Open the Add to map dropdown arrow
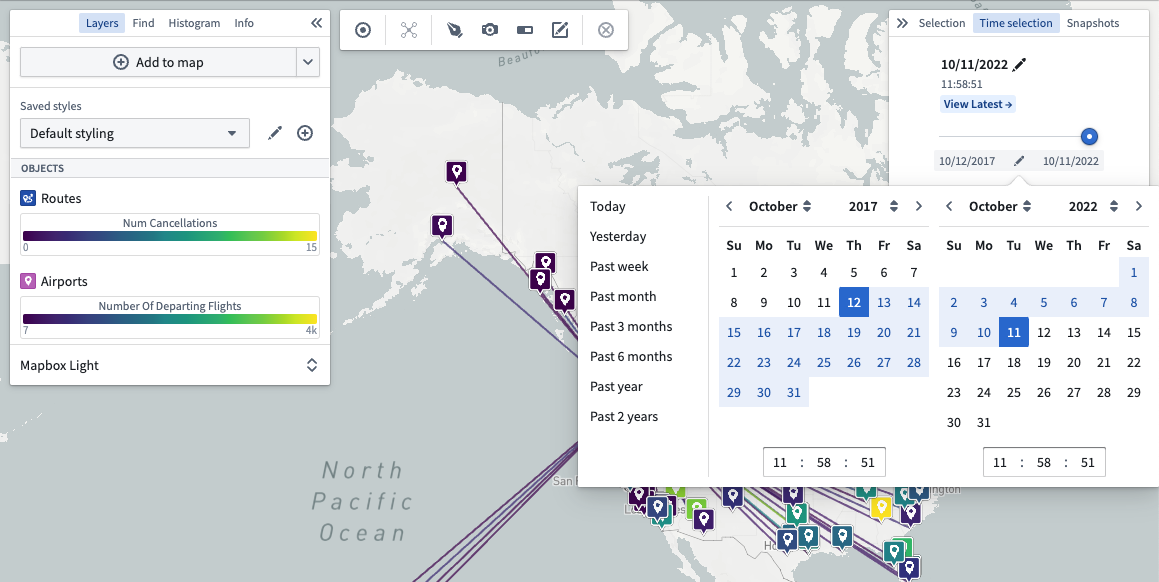Image resolution: width=1159 pixels, height=582 pixels. click(x=308, y=62)
